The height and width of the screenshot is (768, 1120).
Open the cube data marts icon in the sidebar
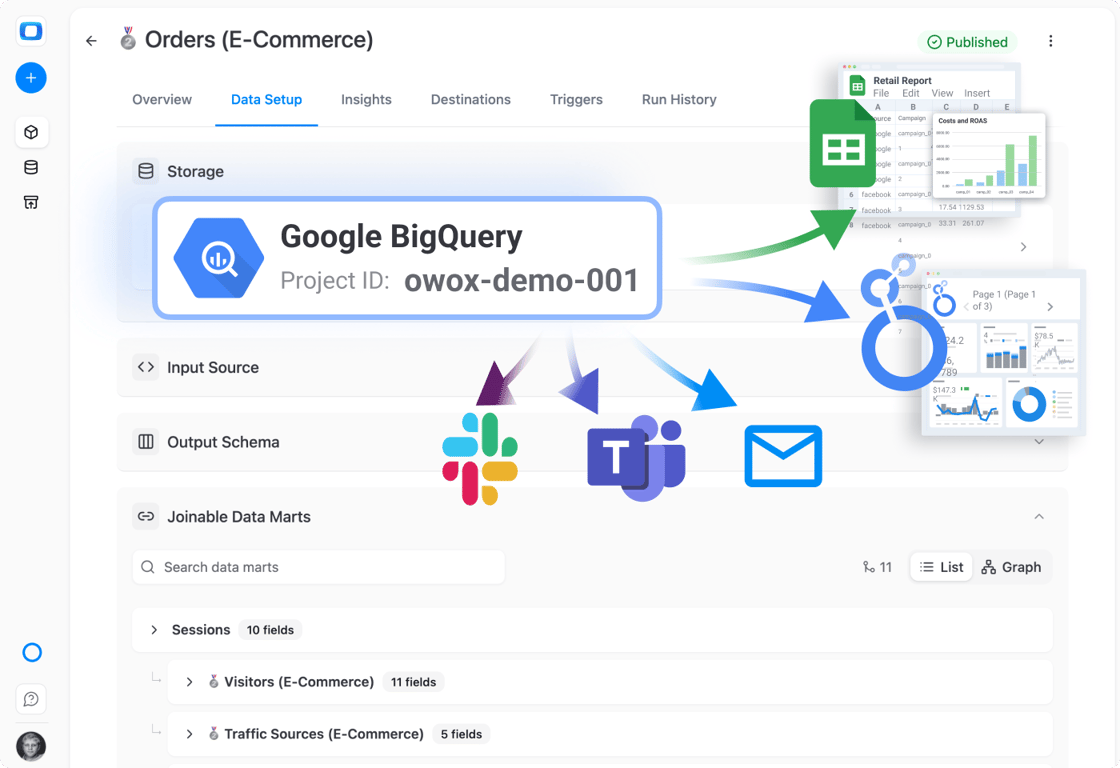[x=31, y=132]
